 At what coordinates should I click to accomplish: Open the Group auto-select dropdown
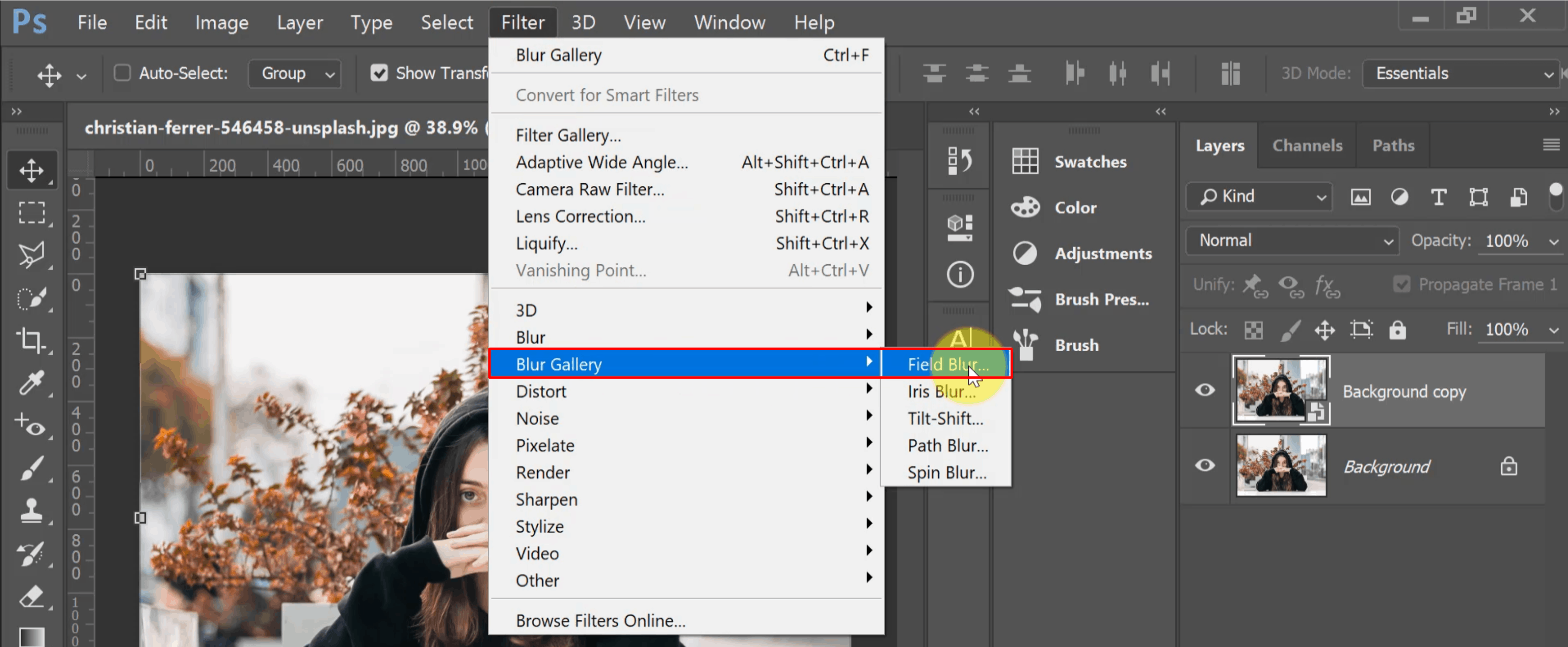pyautogui.click(x=296, y=73)
